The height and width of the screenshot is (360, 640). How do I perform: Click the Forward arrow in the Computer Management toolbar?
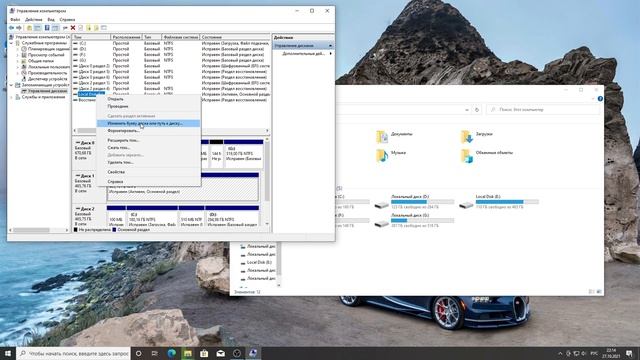19,28
